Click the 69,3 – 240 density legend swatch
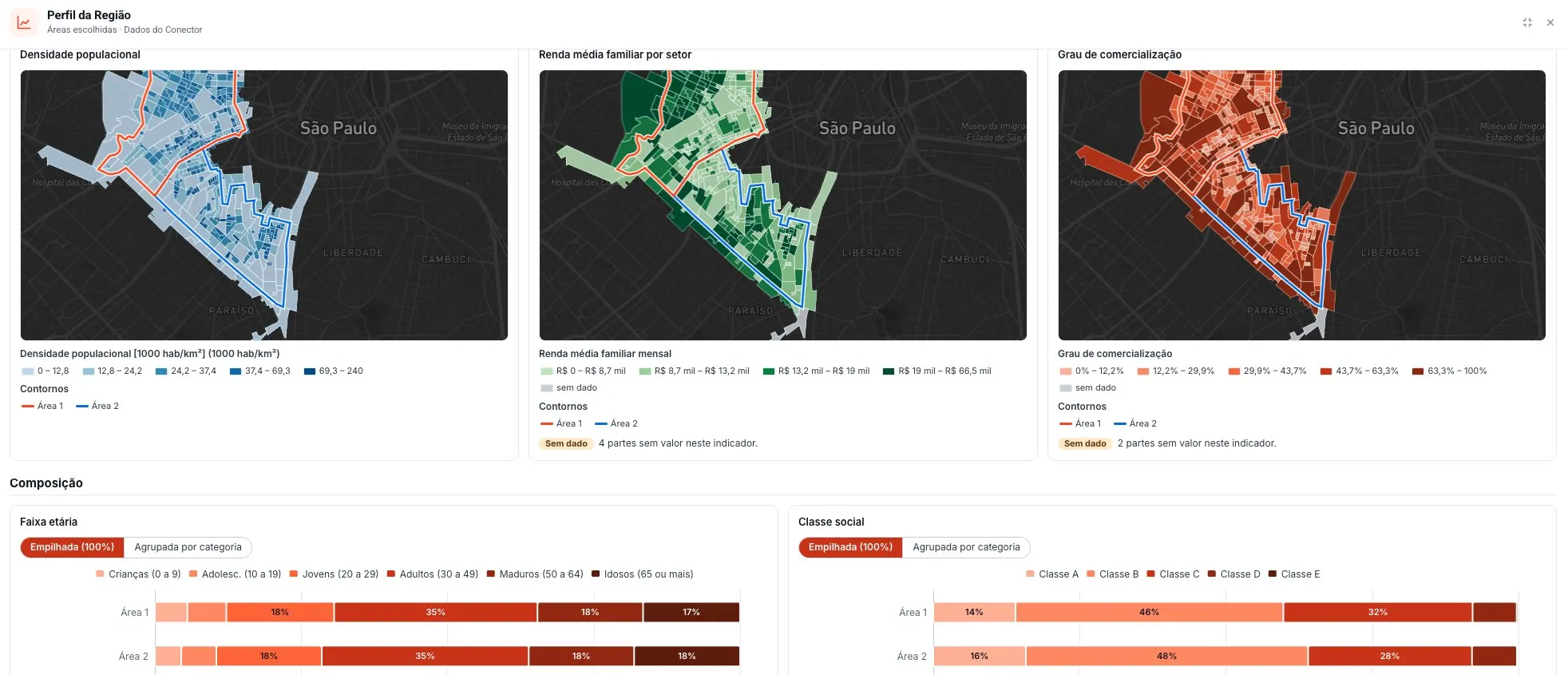1568x675 pixels. point(310,371)
